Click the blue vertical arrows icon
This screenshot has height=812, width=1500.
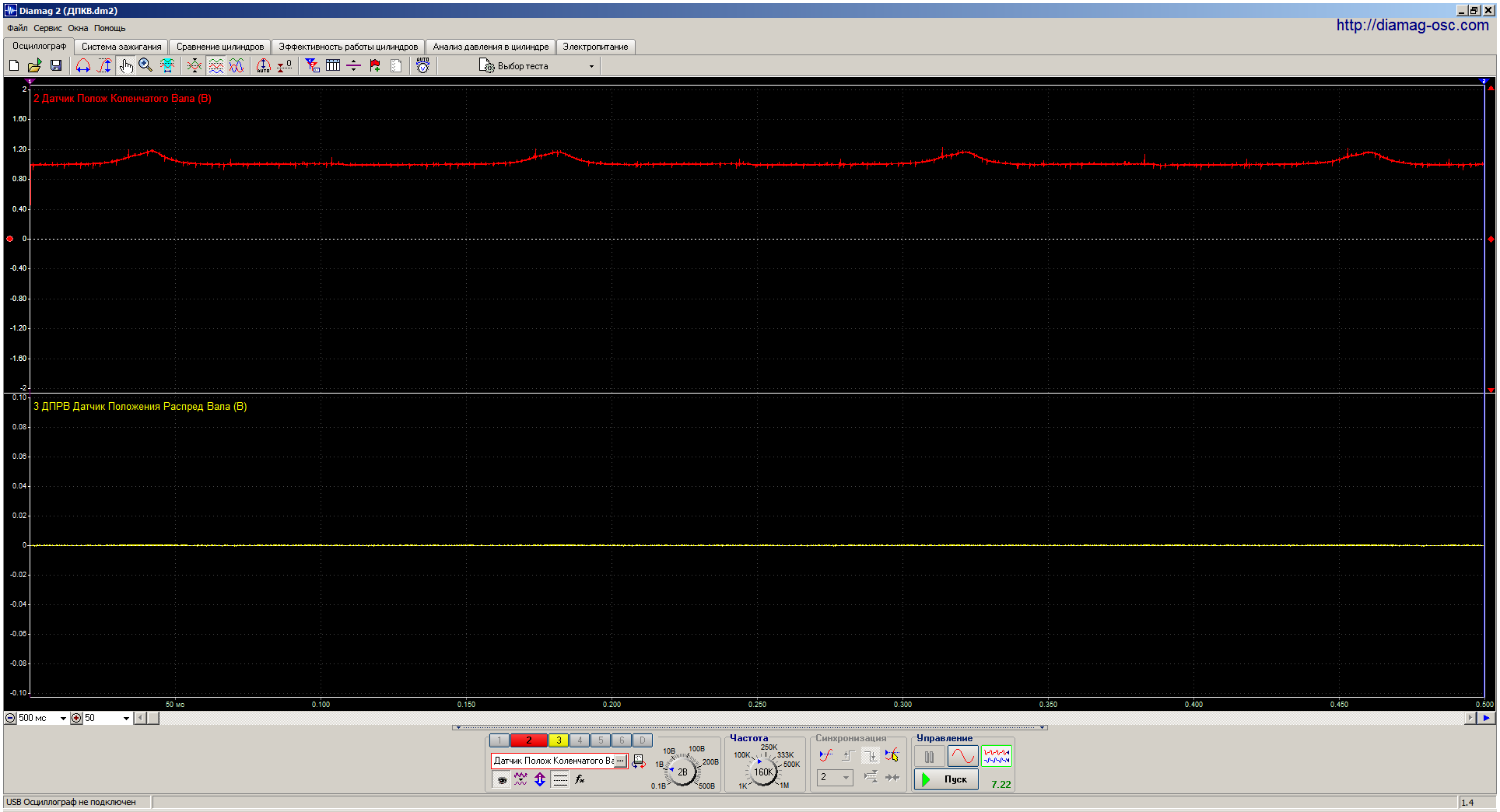coord(540,779)
